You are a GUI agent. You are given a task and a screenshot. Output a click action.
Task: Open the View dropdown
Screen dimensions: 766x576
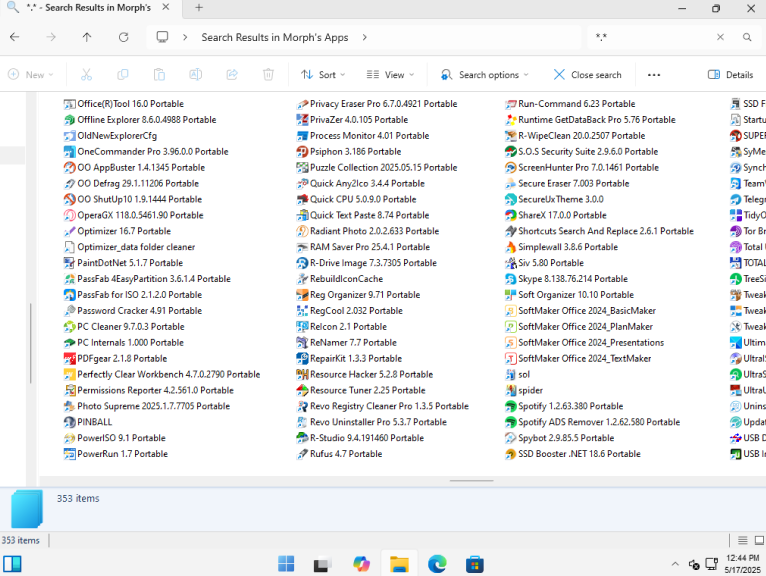(390, 75)
